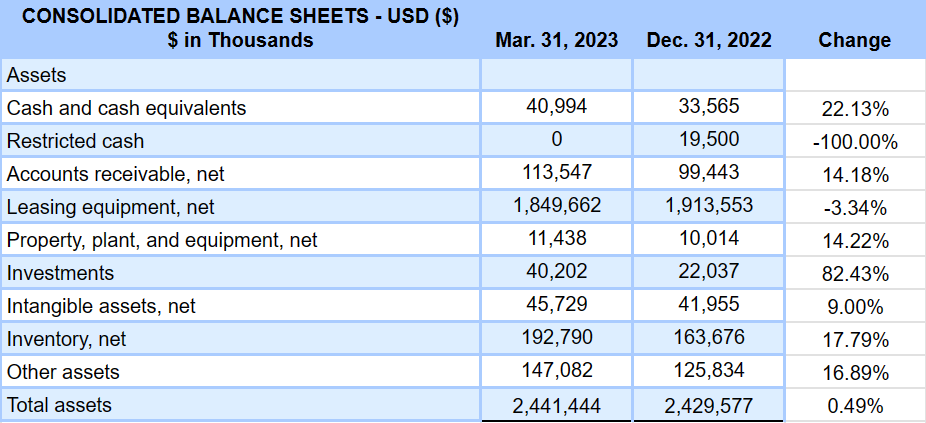The height and width of the screenshot is (423, 926).
Task: Select cell with value 41,955
Action: click(709, 306)
